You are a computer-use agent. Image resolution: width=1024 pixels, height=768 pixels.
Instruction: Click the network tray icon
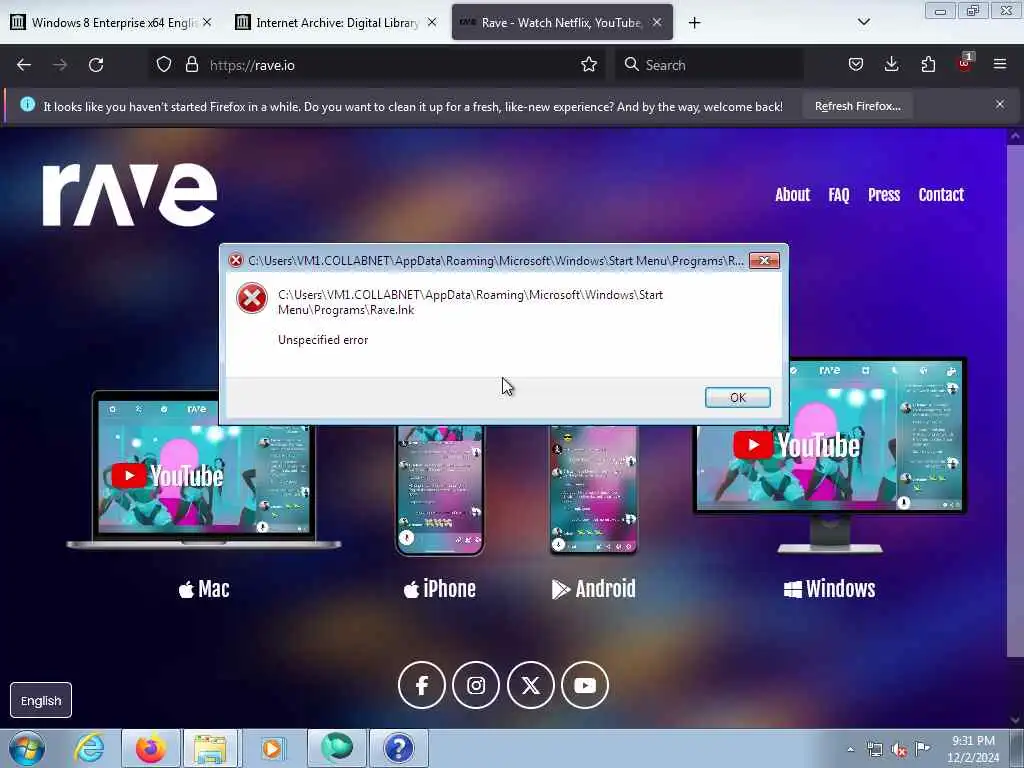point(874,750)
